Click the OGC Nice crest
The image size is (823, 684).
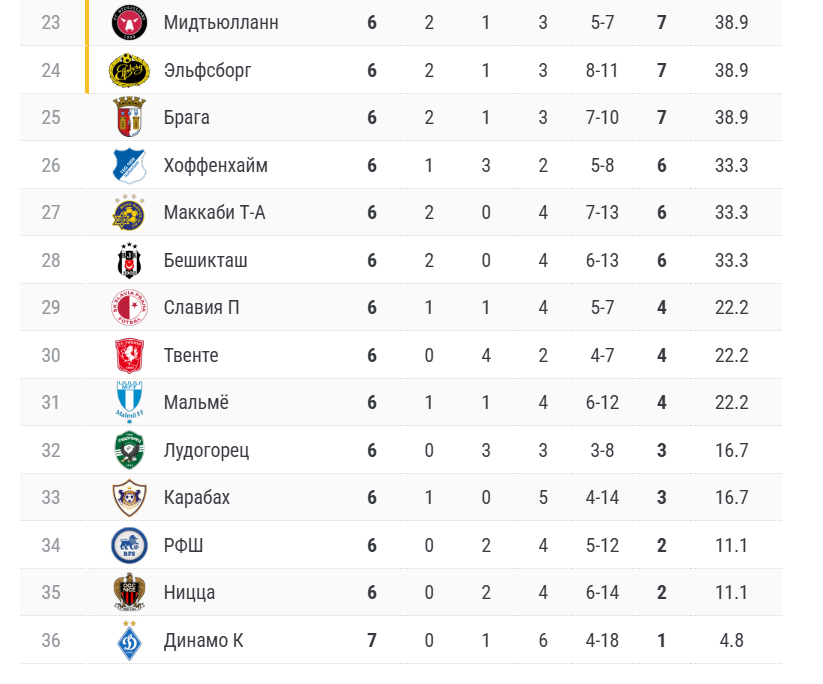click(129, 593)
